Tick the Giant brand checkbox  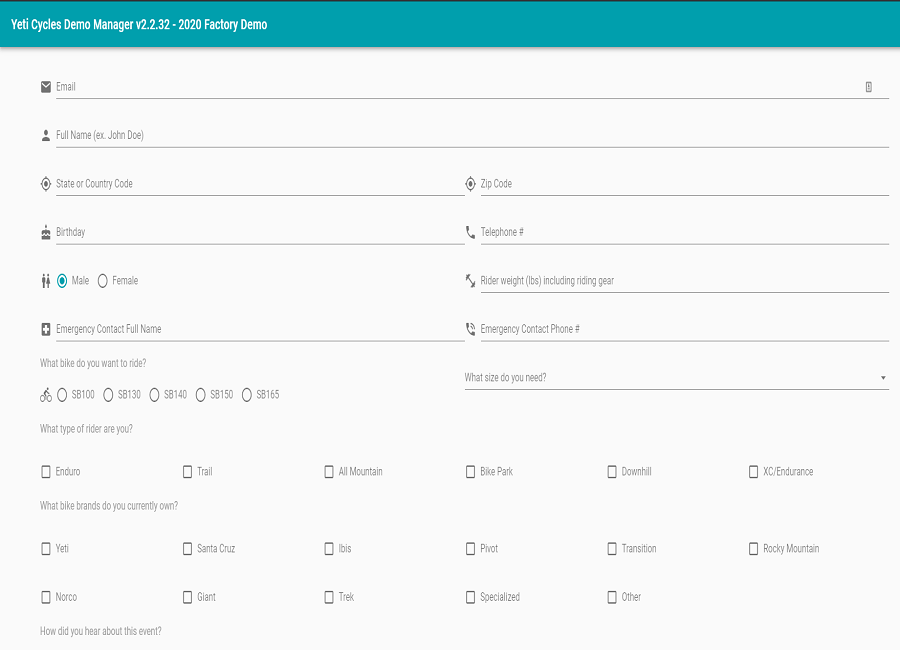[187, 597]
